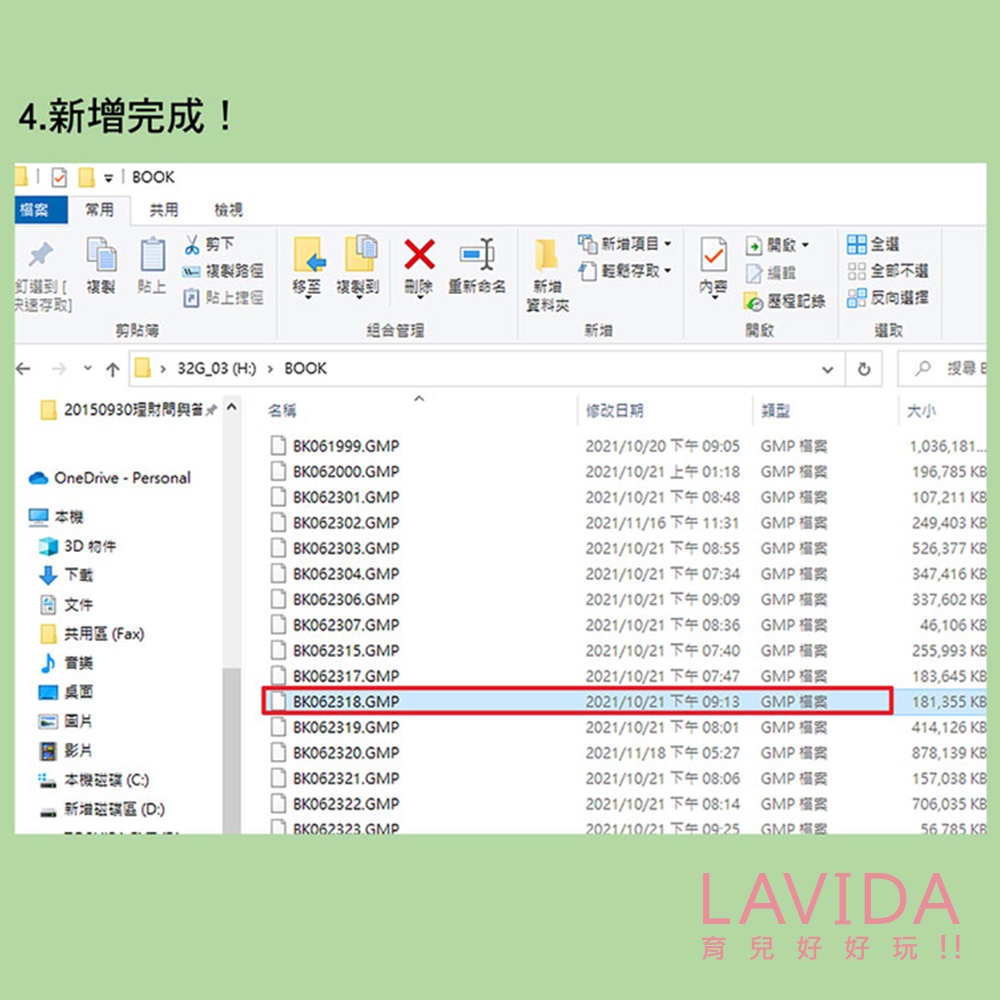Screen dimensions: 1000x1000
Task: Click the Paste clipboard icon
Action: tap(152, 254)
